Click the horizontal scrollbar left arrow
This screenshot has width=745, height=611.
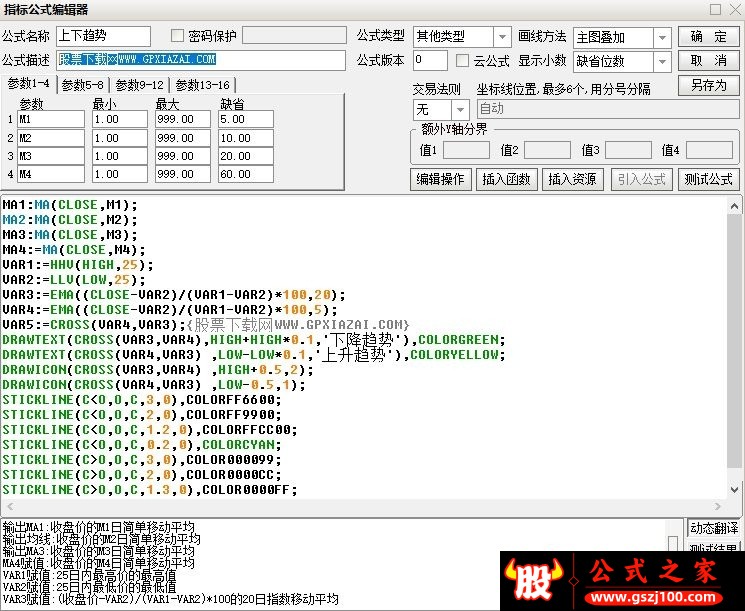pyautogui.click(x=10, y=506)
